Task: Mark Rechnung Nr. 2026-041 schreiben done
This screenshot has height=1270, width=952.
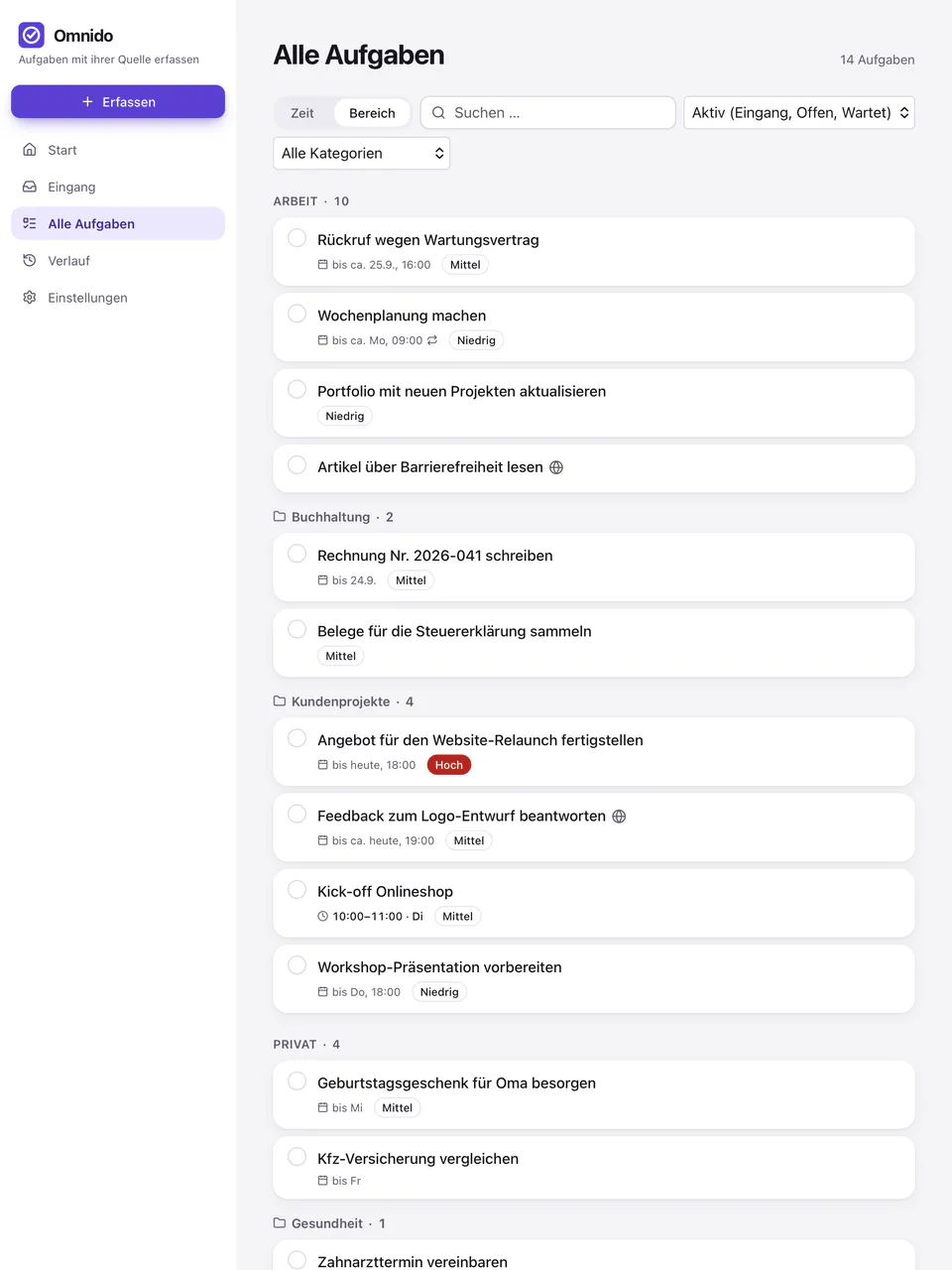Action: 297,554
